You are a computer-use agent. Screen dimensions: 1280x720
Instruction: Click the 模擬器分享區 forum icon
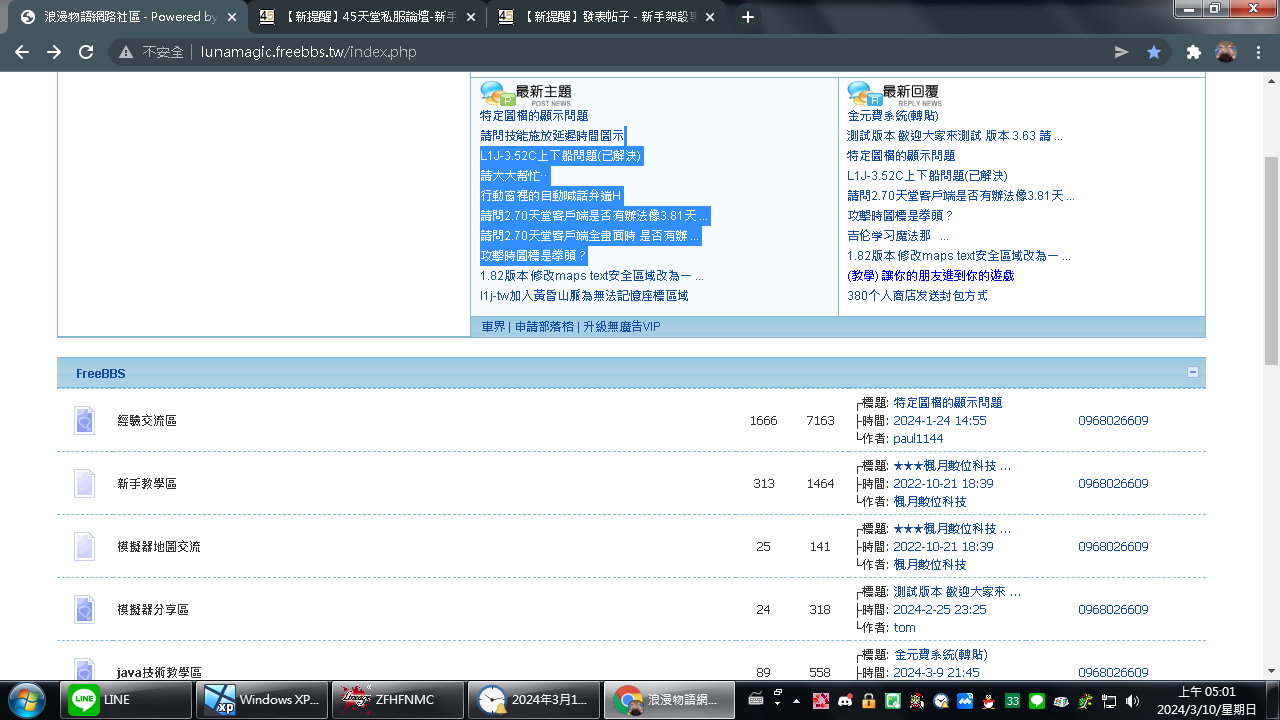pos(84,610)
